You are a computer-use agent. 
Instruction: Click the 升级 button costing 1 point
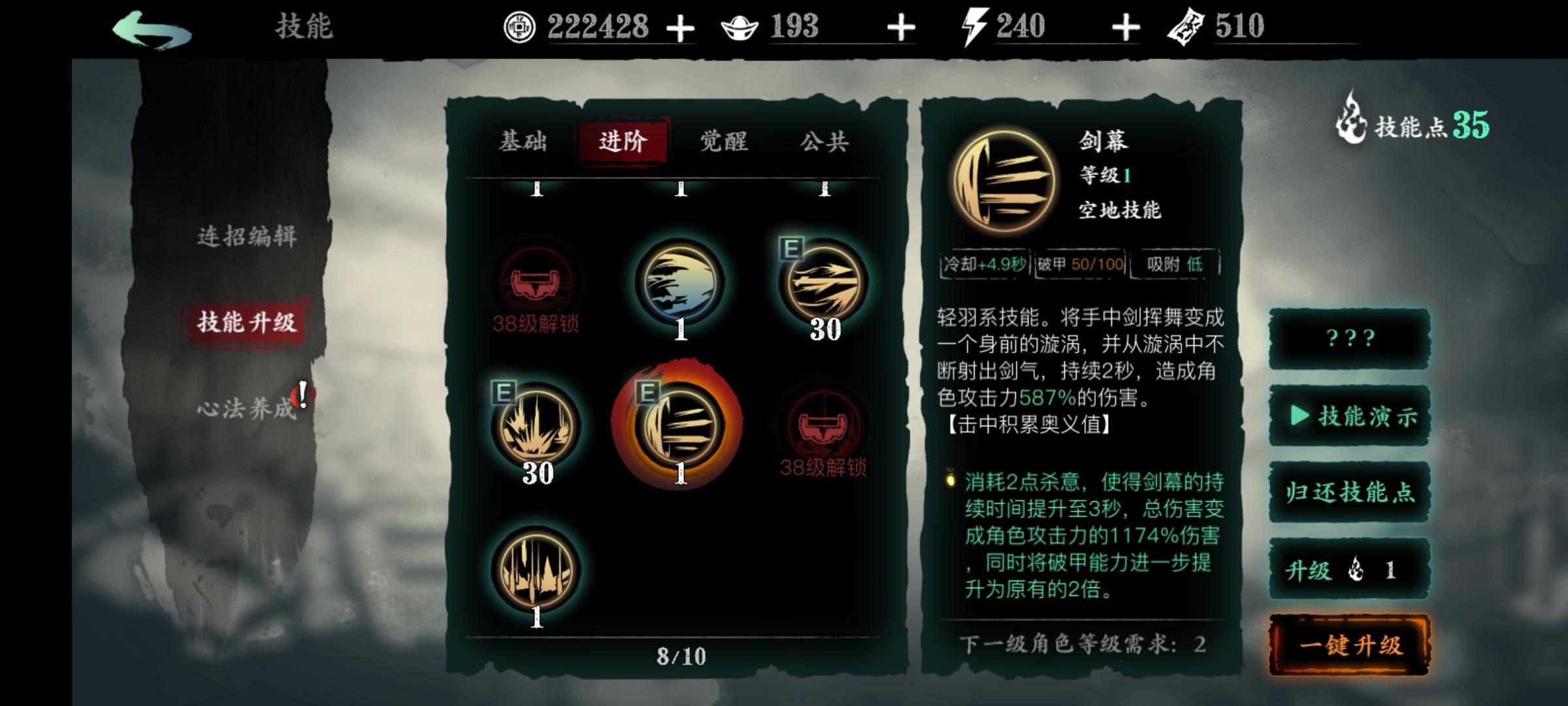click(x=1350, y=569)
